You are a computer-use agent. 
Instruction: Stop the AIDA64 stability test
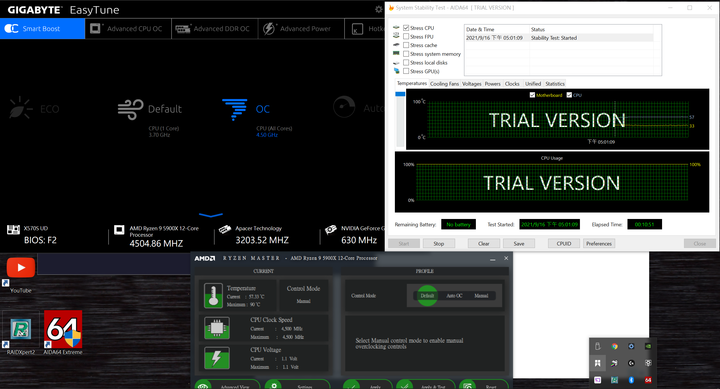439,243
